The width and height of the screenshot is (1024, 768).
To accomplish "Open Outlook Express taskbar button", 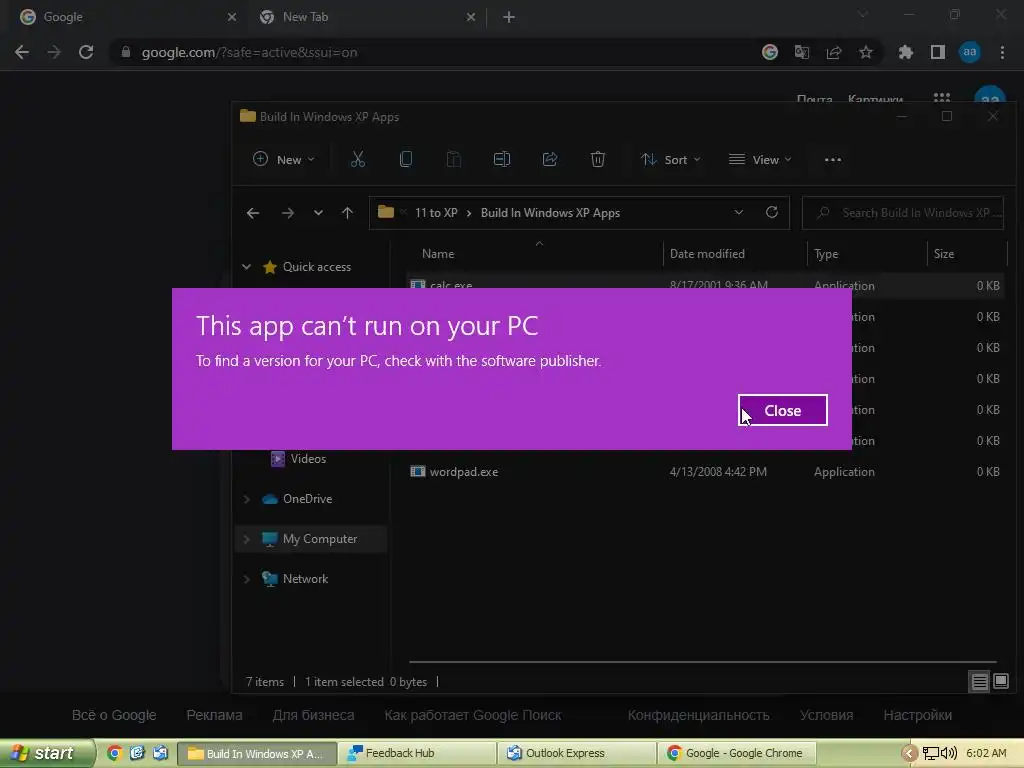I will coord(576,753).
